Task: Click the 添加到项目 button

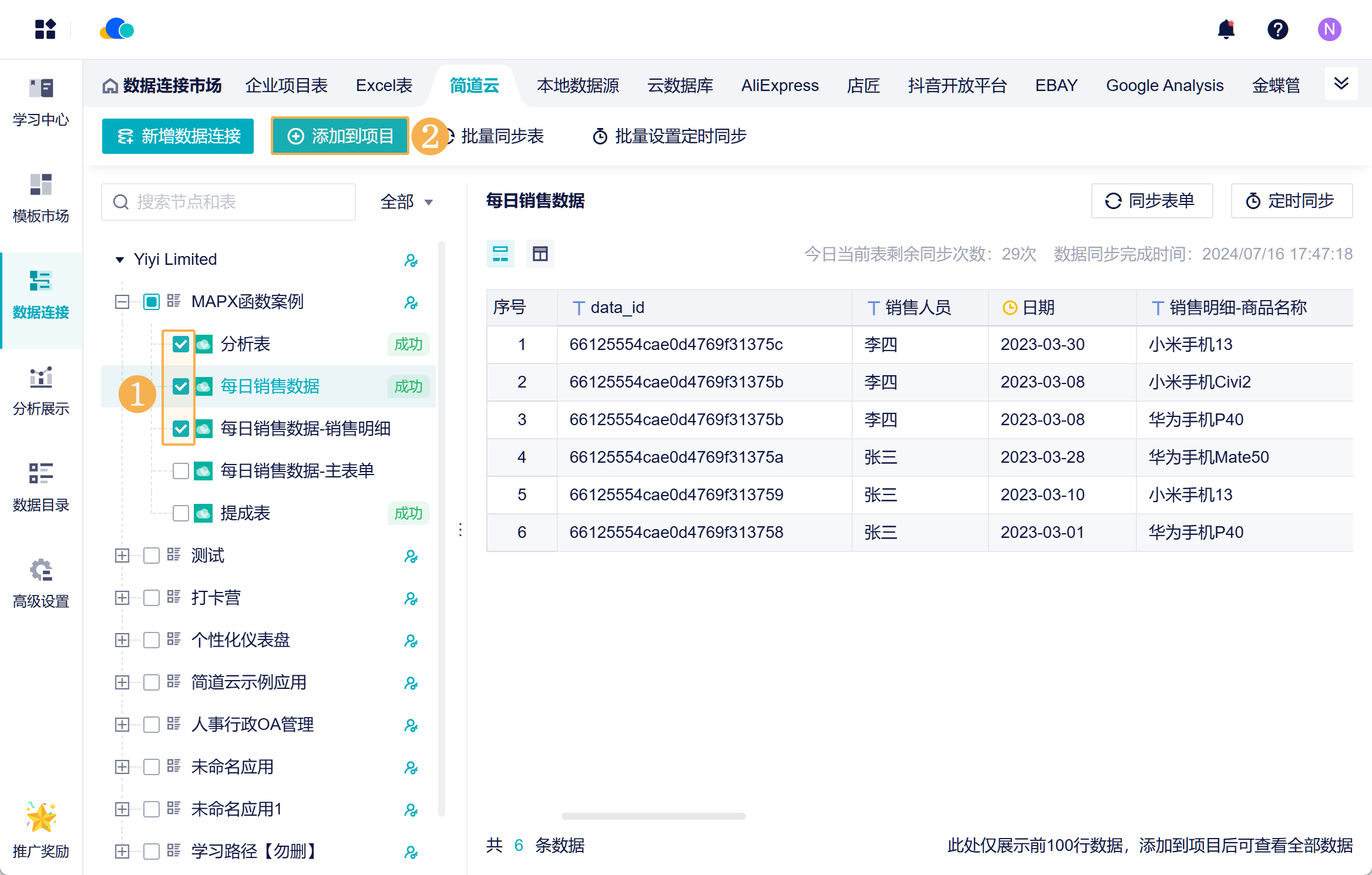Action: (340, 136)
